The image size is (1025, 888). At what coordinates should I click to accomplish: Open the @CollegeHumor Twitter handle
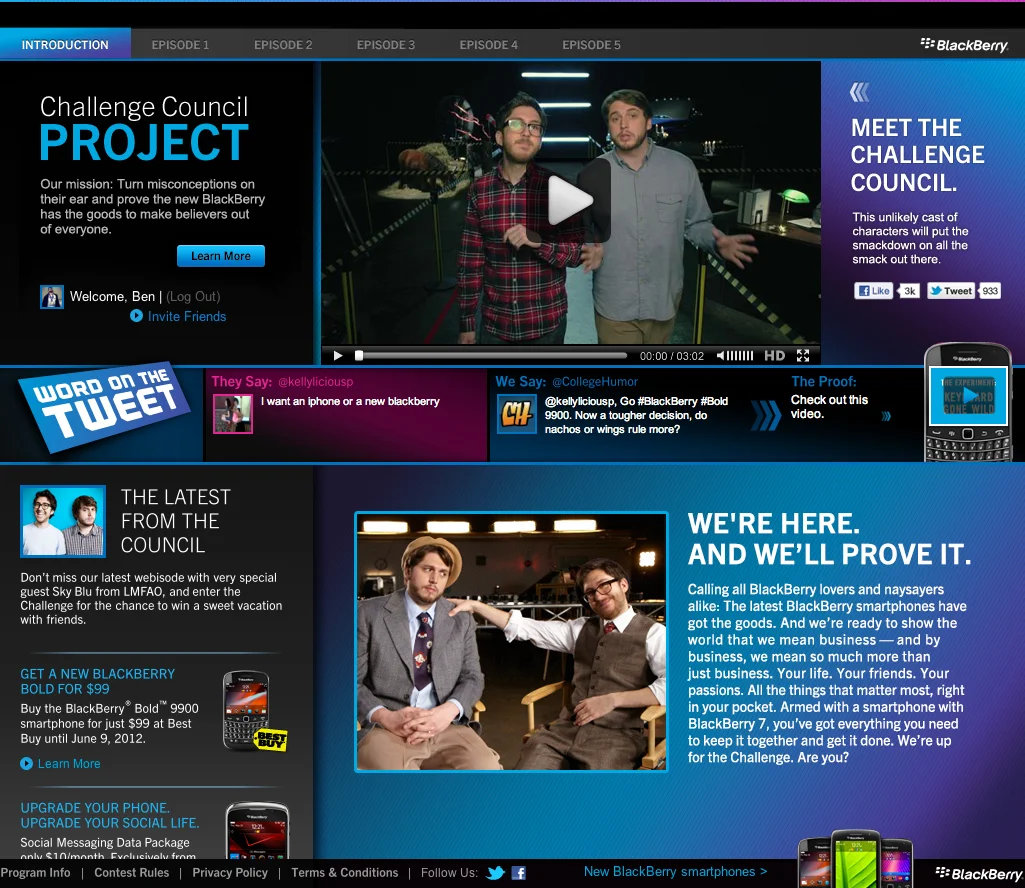click(x=595, y=381)
